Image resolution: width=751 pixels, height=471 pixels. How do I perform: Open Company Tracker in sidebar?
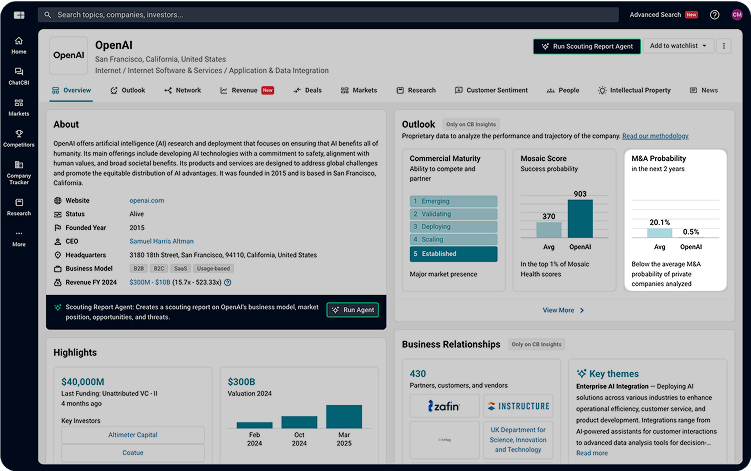coord(19,172)
